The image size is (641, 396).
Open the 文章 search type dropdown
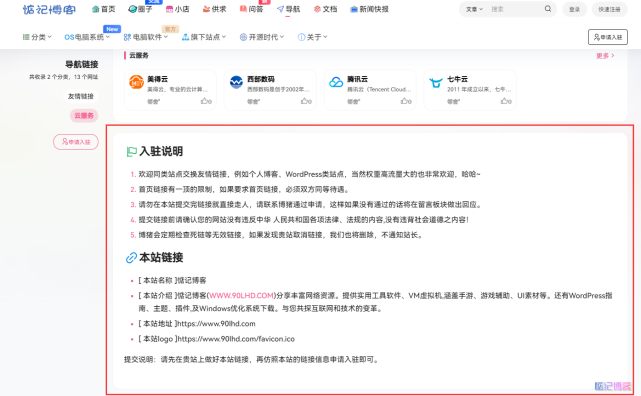(474, 9)
